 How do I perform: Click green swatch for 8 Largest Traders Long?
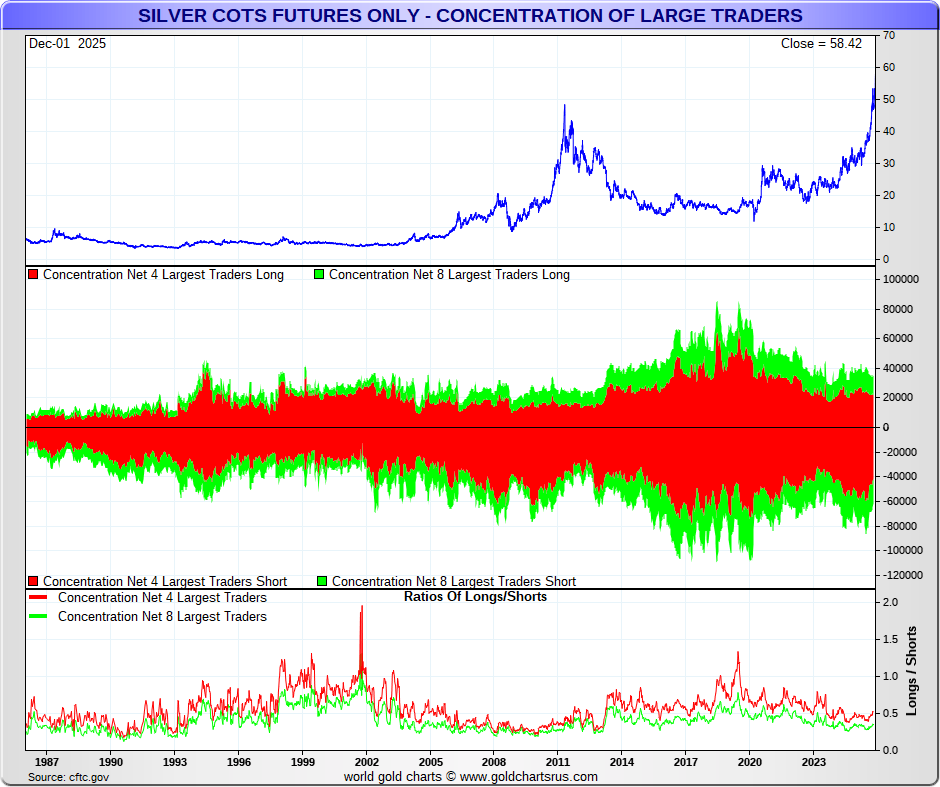(319, 275)
